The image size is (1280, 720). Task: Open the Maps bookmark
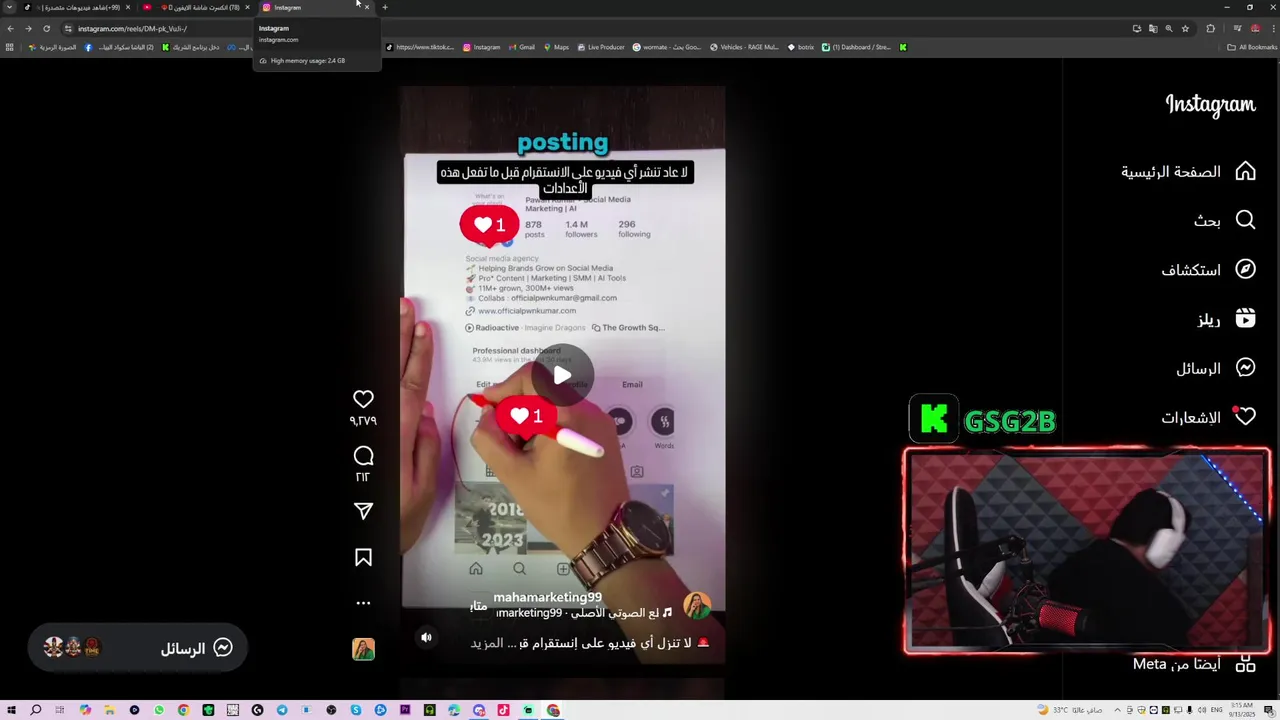tap(555, 47)
